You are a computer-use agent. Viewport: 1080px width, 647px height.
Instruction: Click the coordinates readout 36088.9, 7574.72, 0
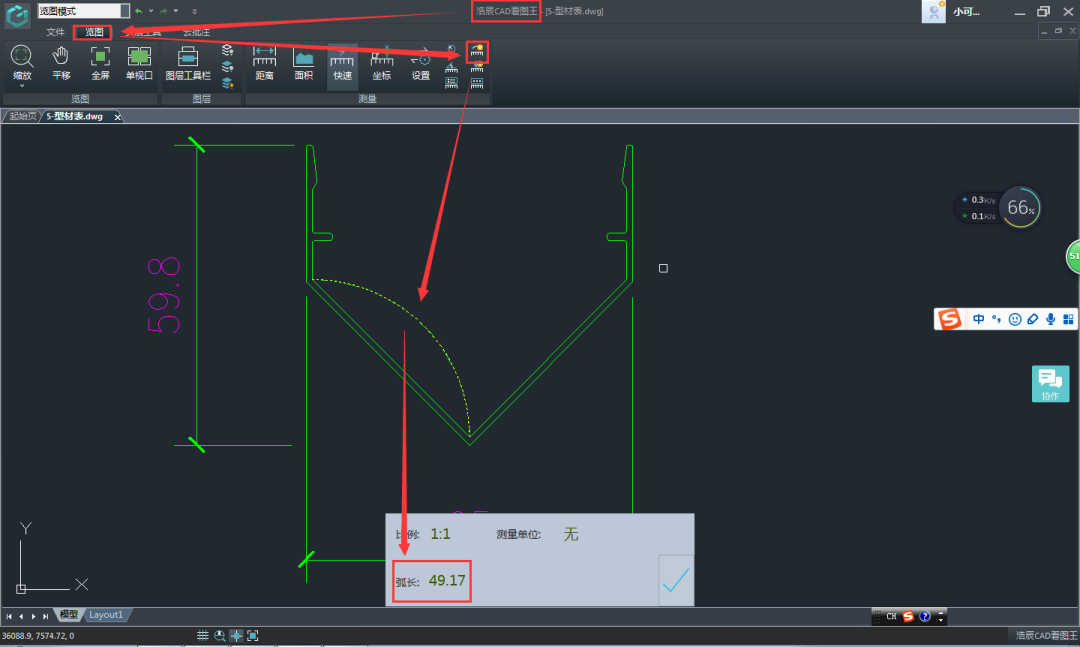tap(38, 635)
